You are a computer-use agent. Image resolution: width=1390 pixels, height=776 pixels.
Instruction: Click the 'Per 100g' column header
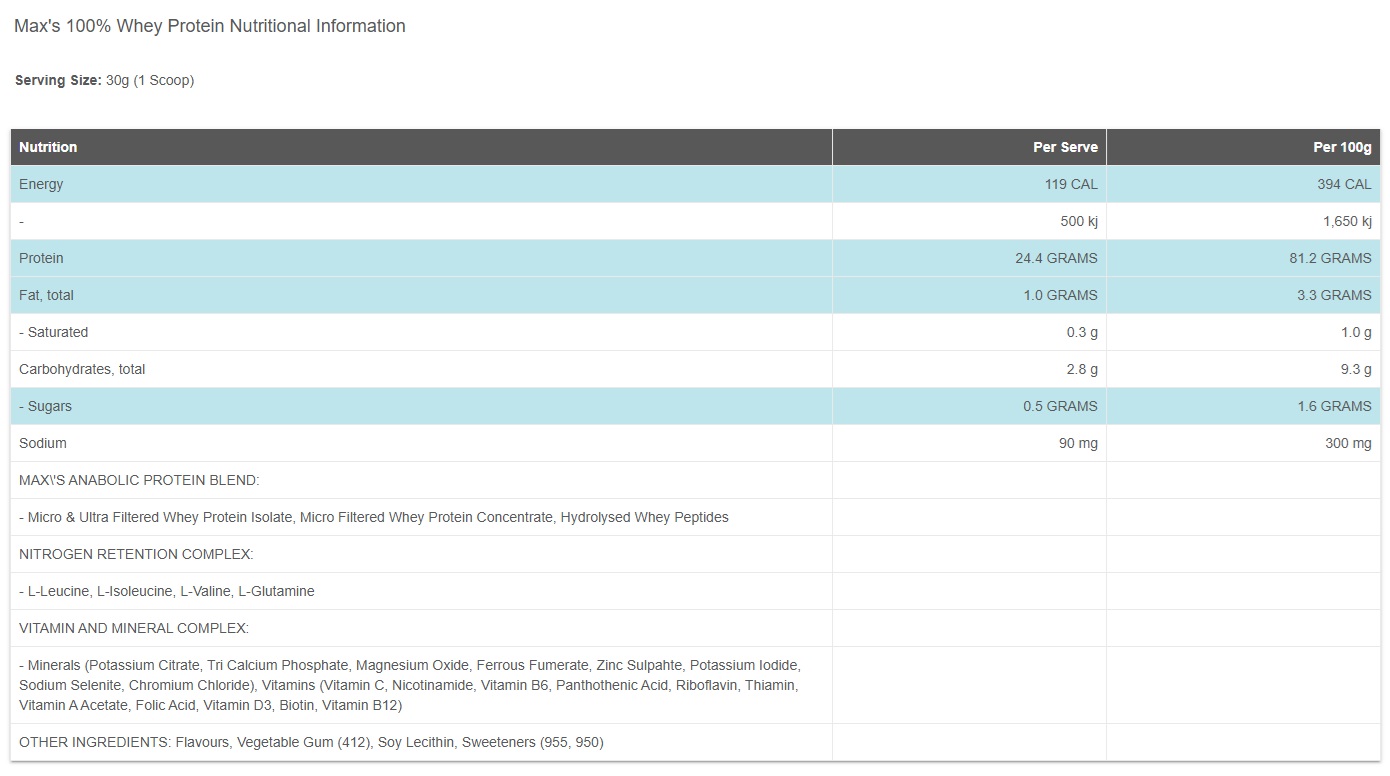point(1342,147)
